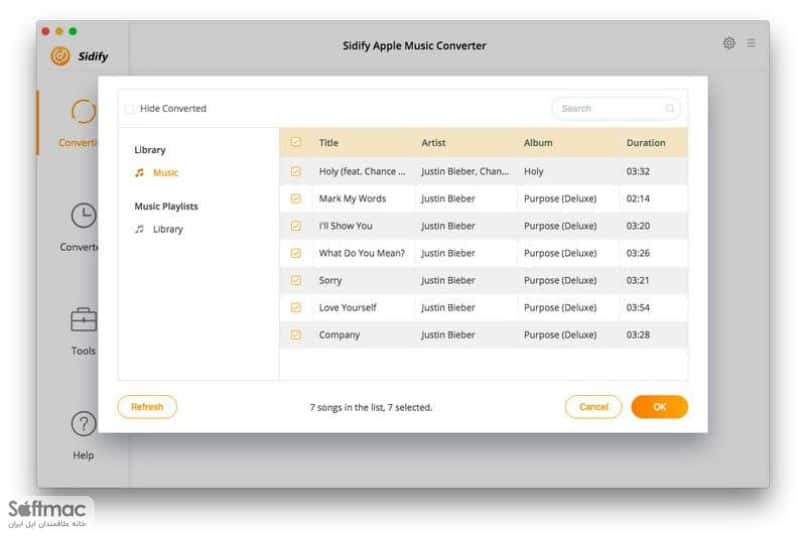Image resolution: width=806 pixels, height=540 pixels.
Task: Click the music note icon beside Music
Action: pos(139,173)
